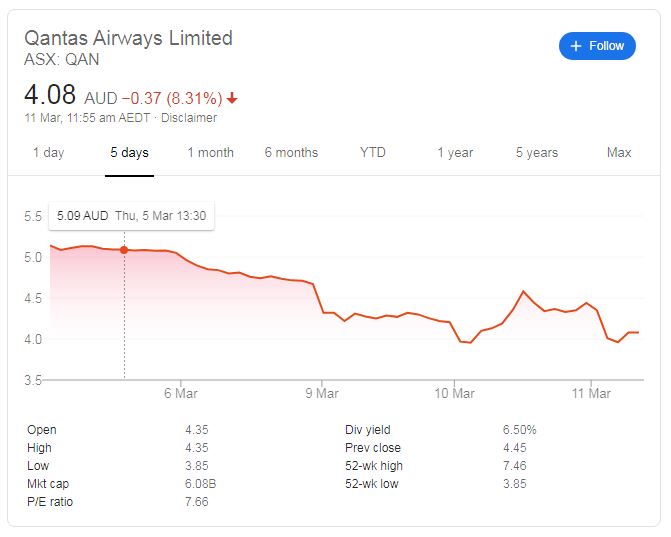
Task: Click the Follow button
Action: (597, 46)
